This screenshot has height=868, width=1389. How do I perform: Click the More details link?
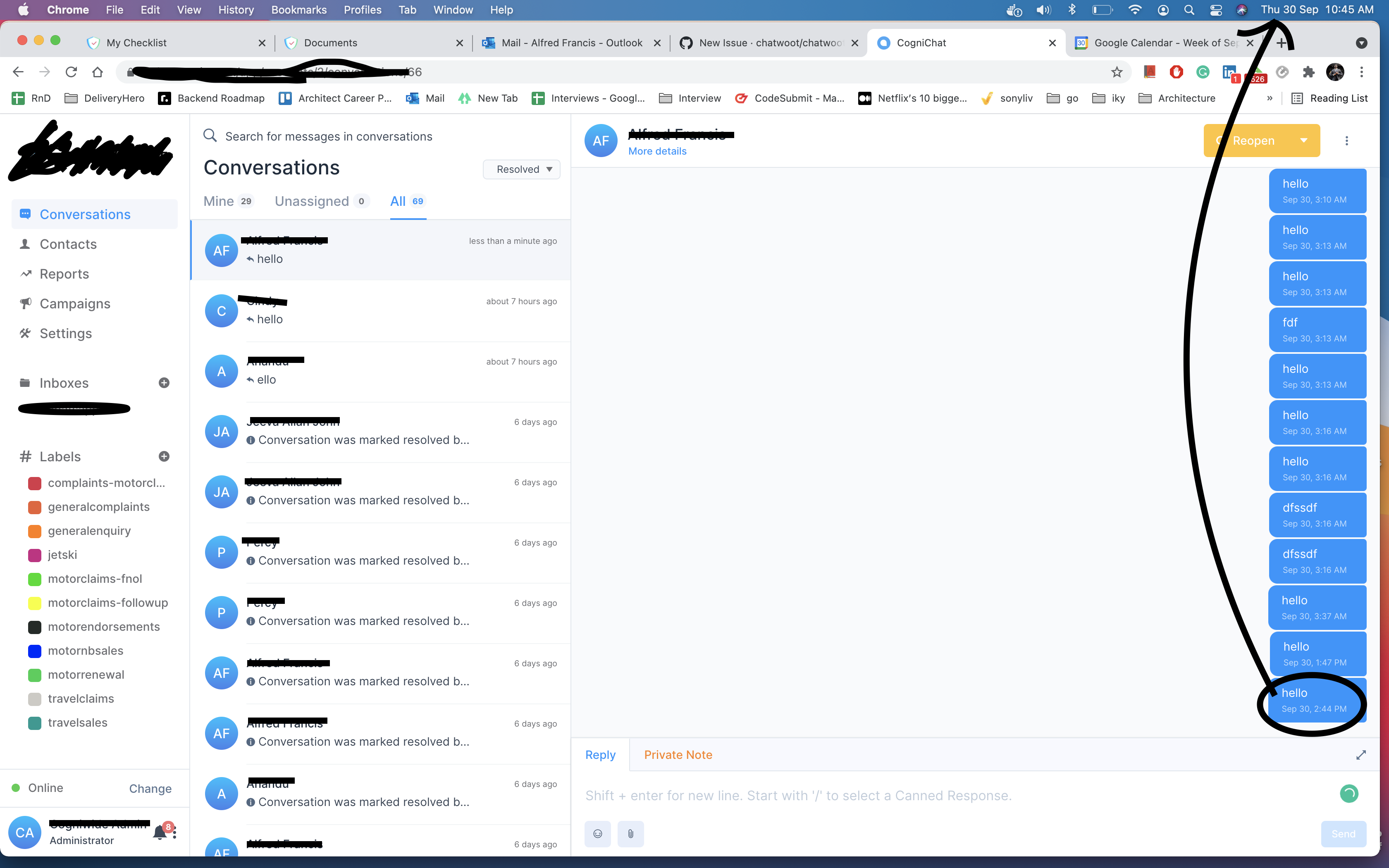coord(656,151)
